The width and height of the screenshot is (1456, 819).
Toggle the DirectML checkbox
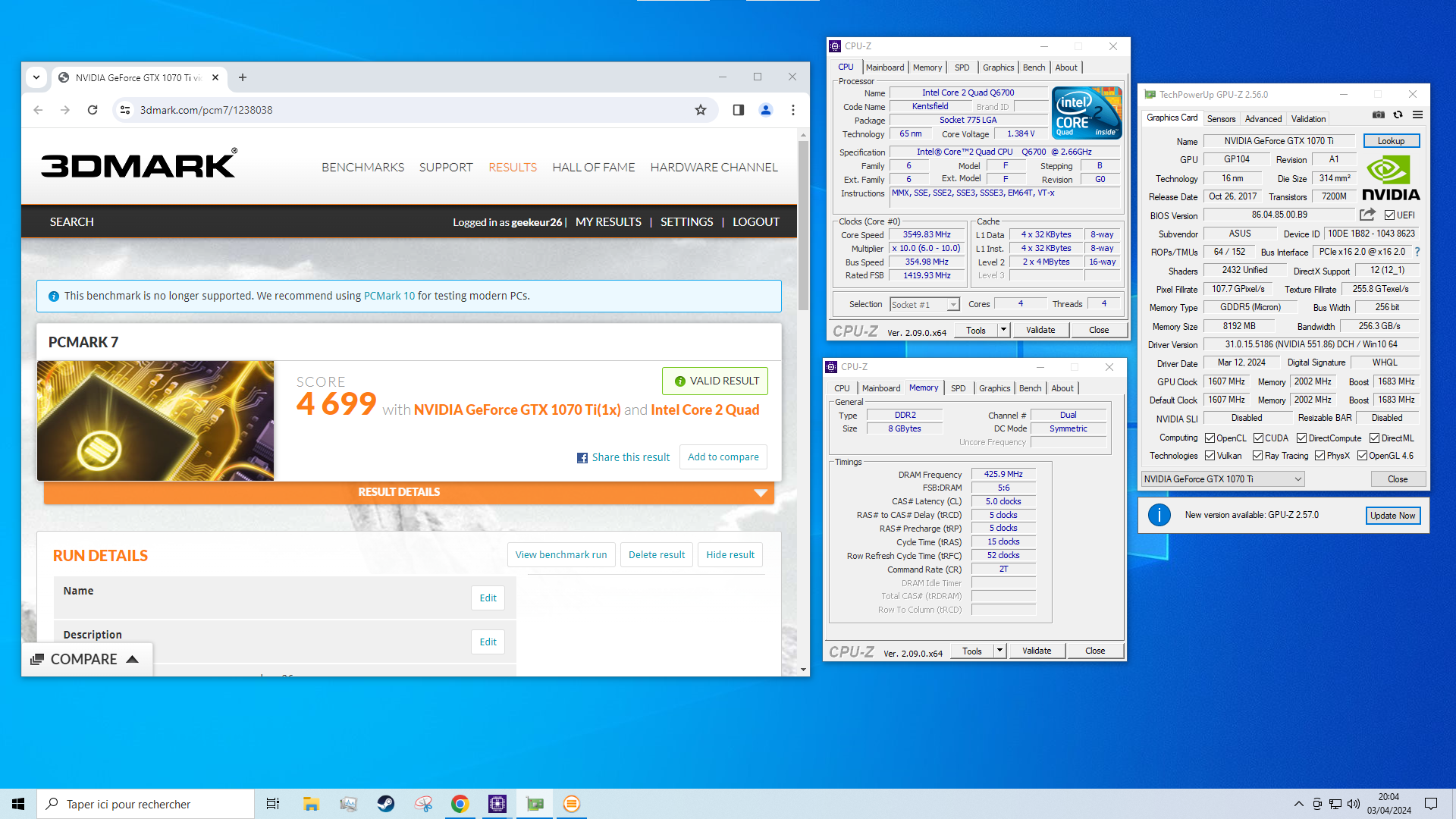tap(1374, 438)
